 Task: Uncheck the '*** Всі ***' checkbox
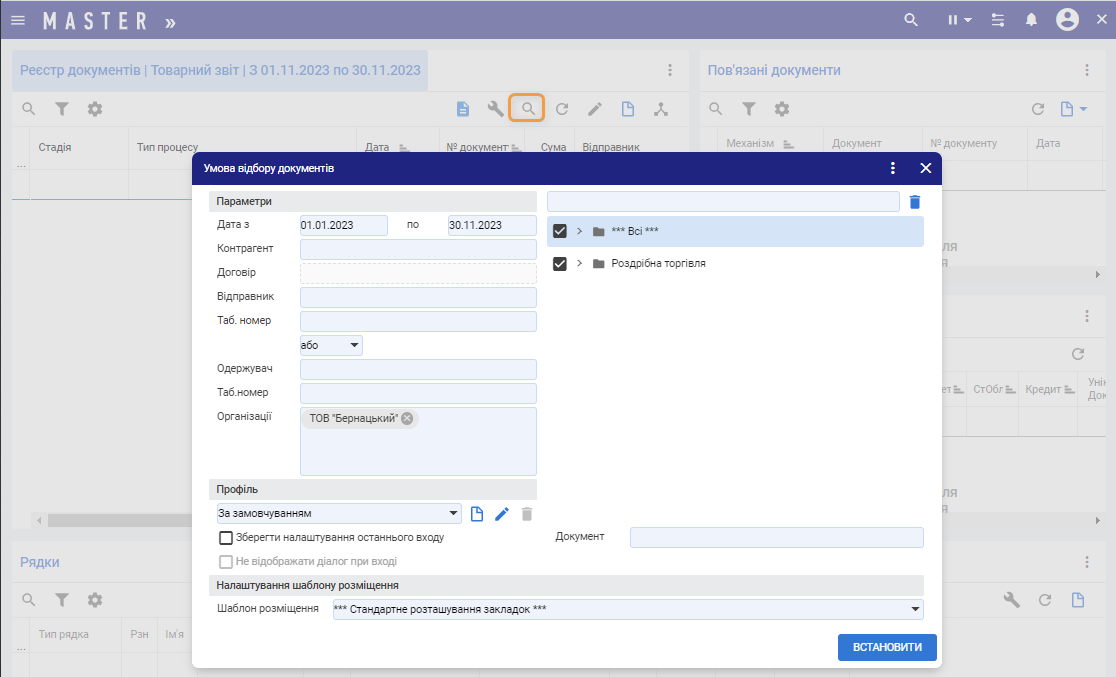click(x=560, y=231)
